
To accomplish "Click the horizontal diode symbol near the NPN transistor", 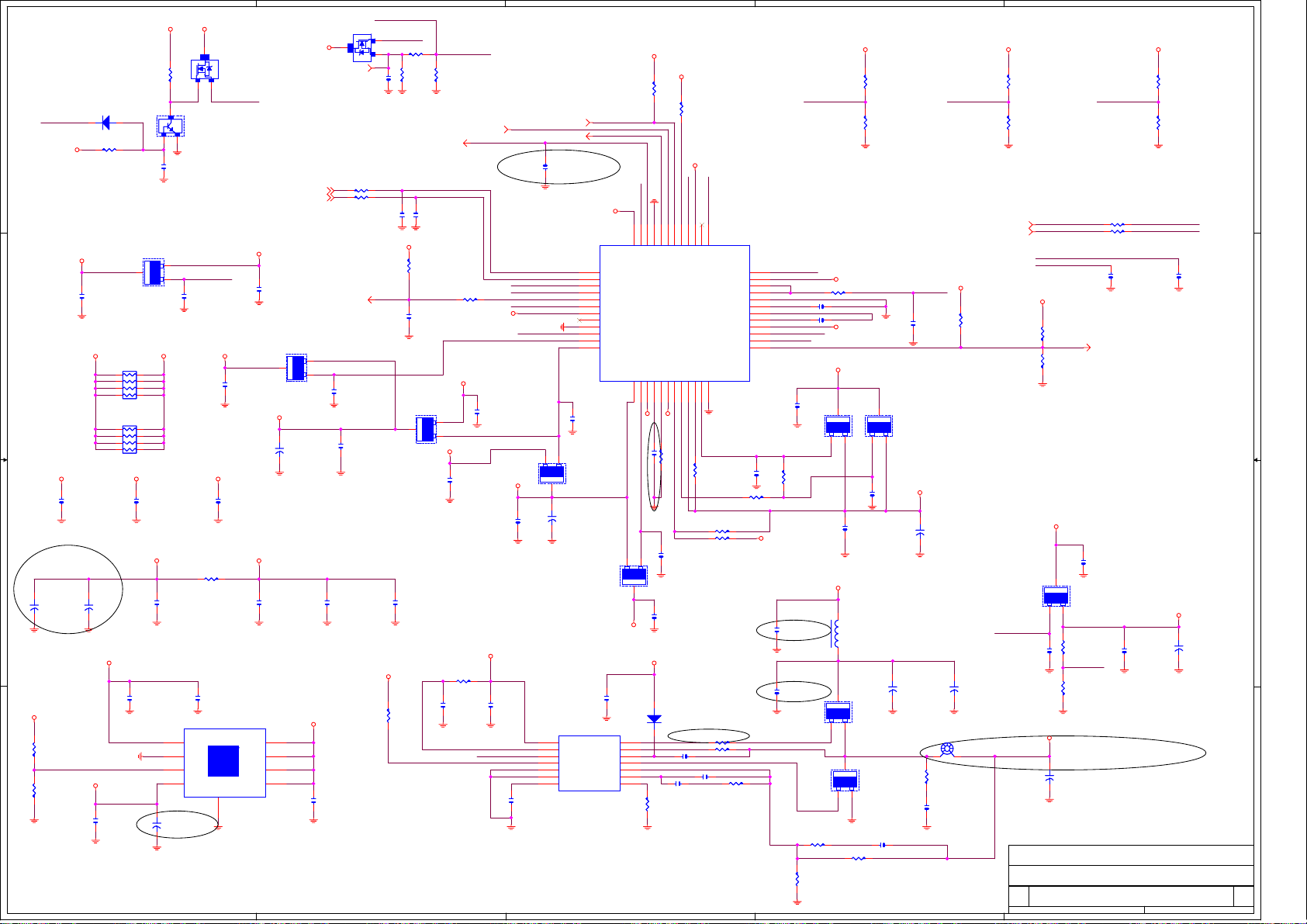I will click(106, 123).
